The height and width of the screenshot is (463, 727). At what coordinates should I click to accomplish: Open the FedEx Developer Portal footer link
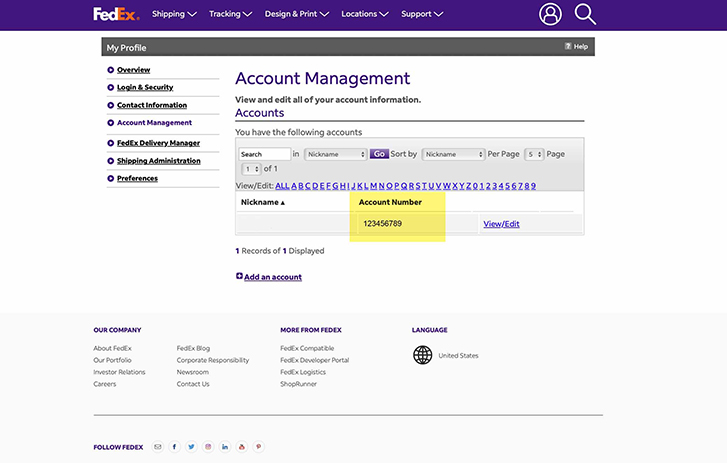tap(314, 360)
